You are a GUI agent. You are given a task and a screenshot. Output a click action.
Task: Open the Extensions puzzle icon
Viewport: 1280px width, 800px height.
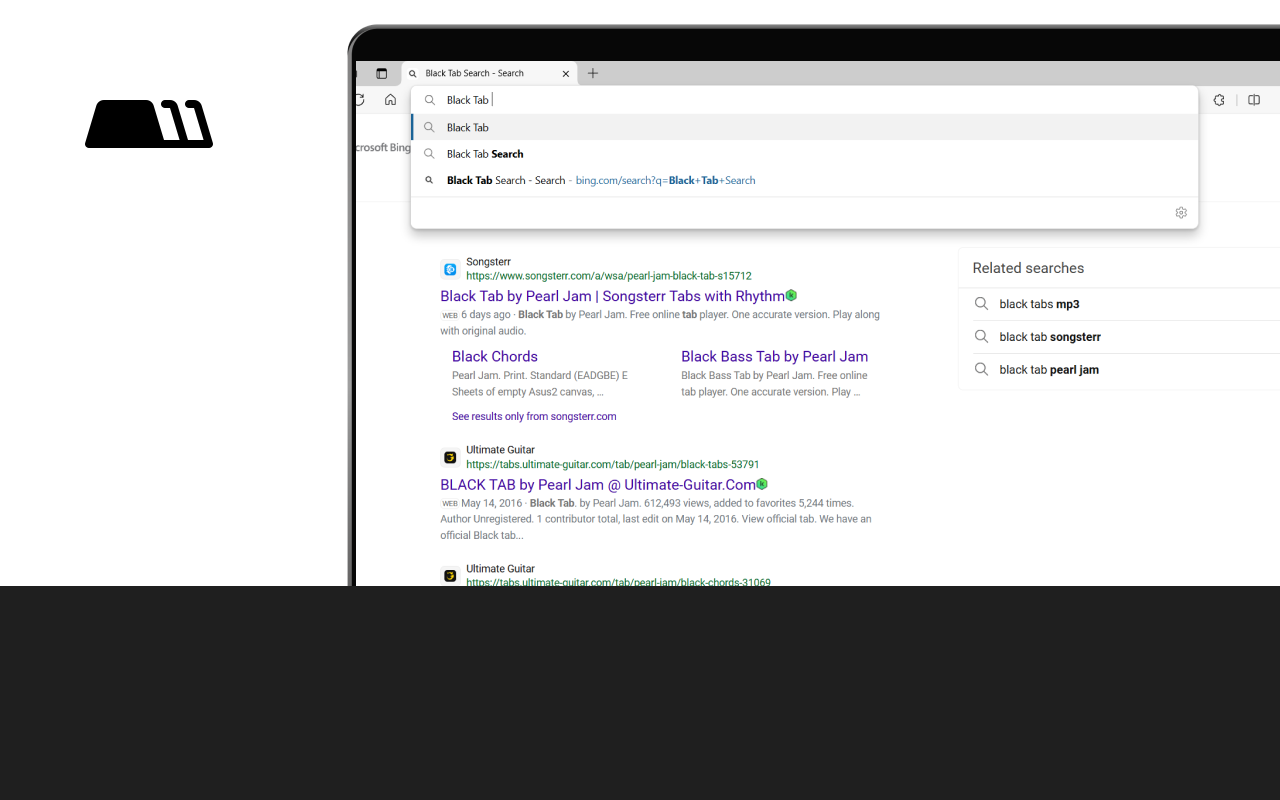tap(1219, 100)
